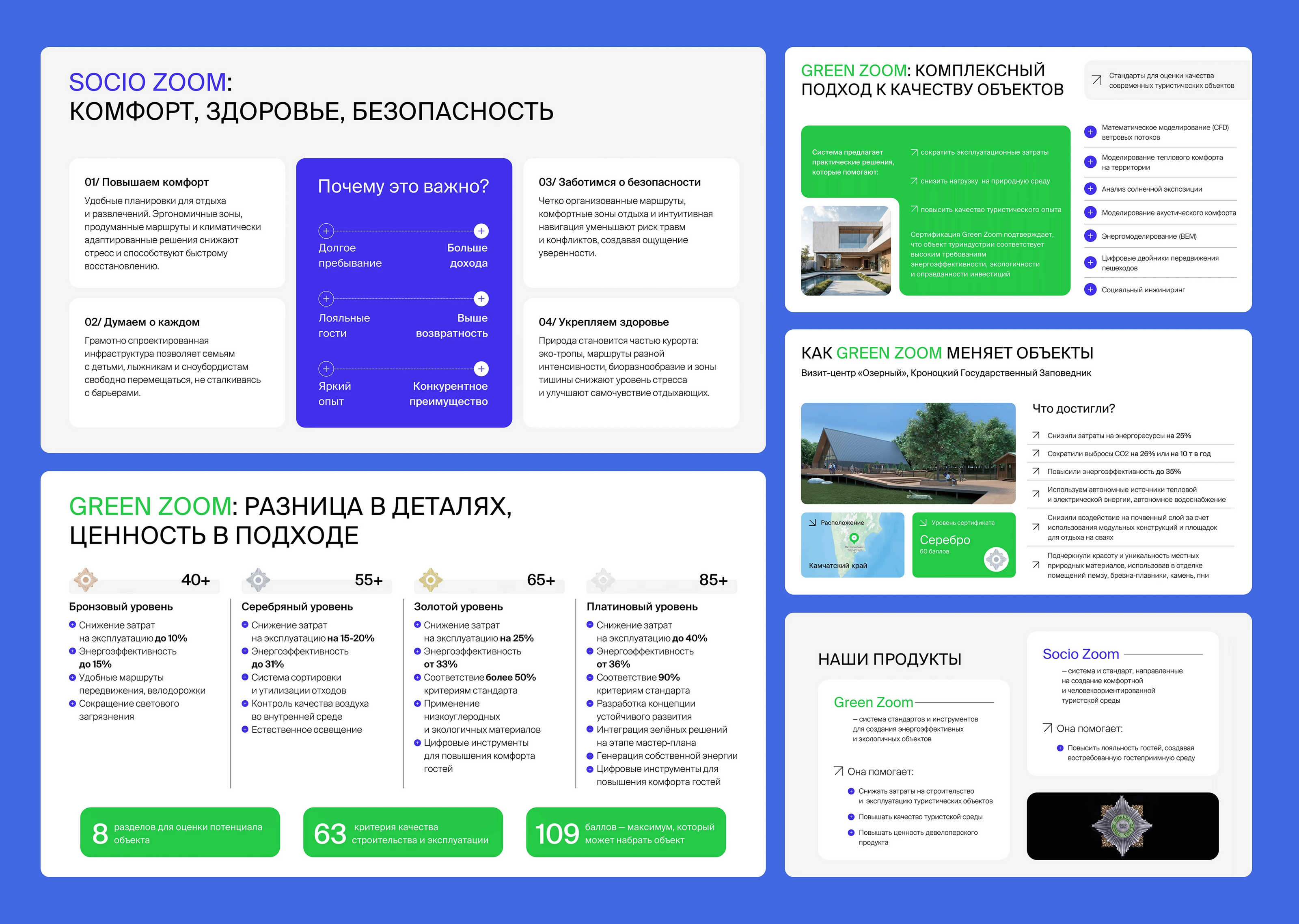Expand 'Яркий опыт' via its plus marker
1299x924 pixels.
pyautogui.click(x=326, y=369)
